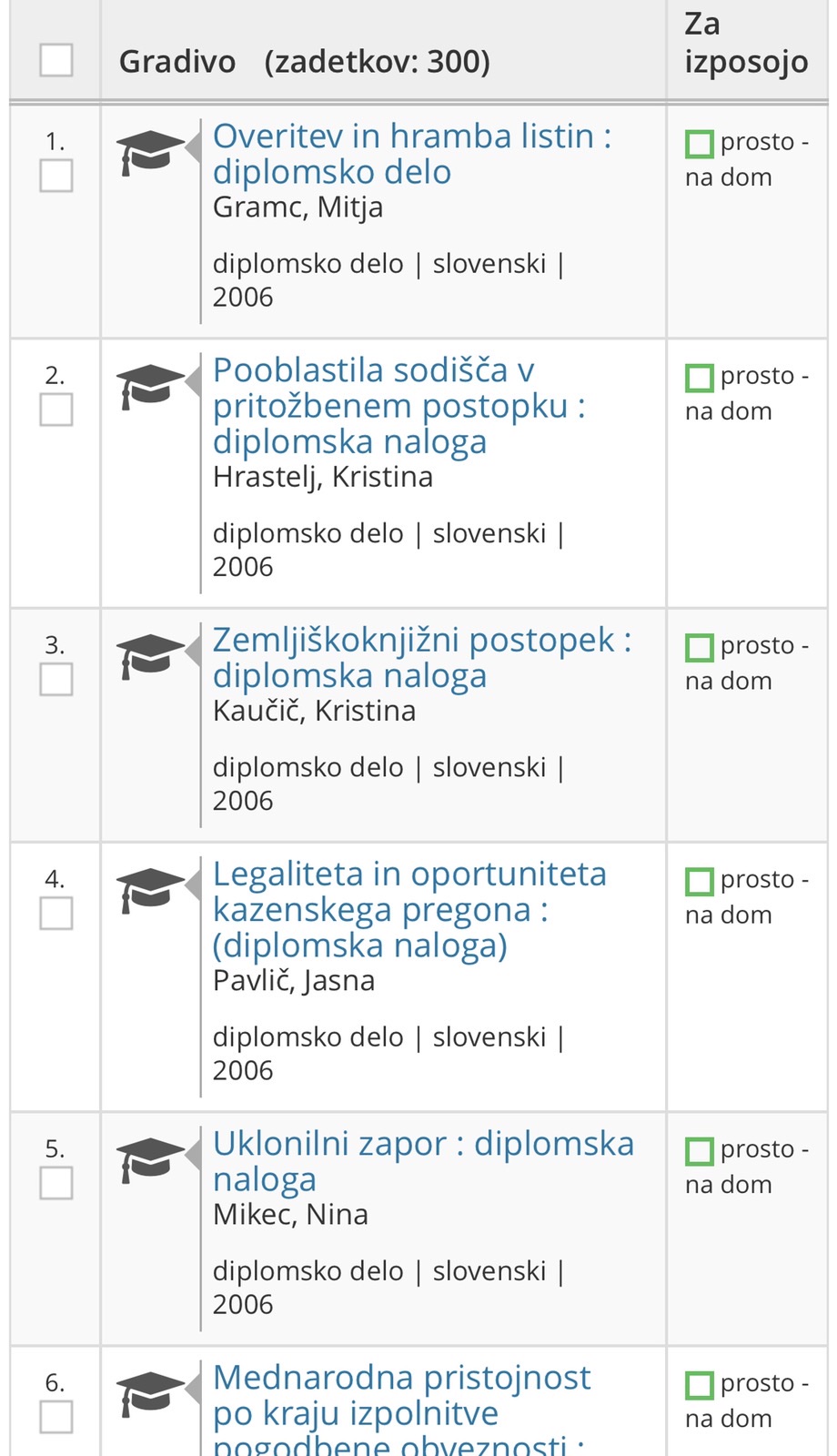This screenshot has height=1456, width=837.
Task: Click graduation cap icon next to Zemljiškoknjižni postopek
Action: coord(150,656)
